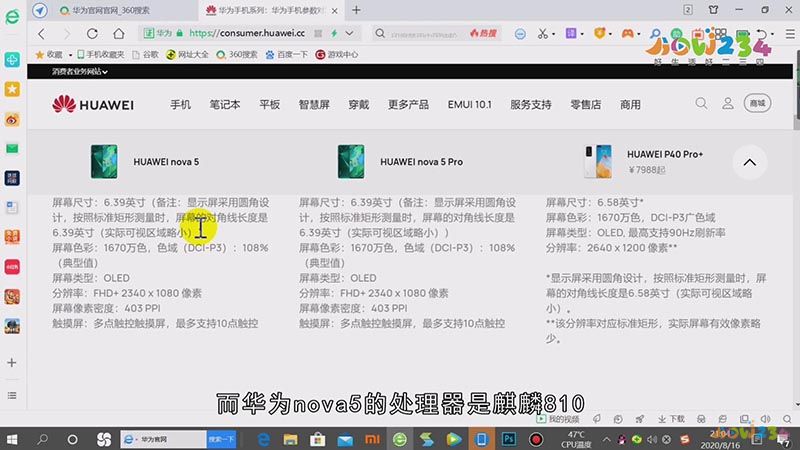Launch Photoshop from the taskbar
This screenshot has height=450, width=800.
[x=509, y=439]
